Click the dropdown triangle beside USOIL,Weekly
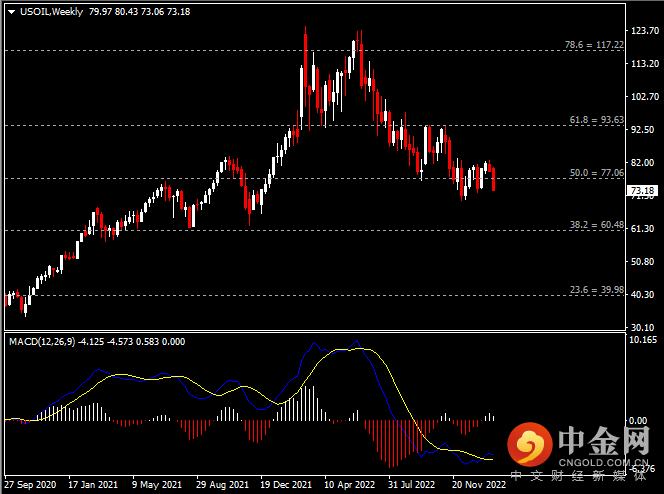Screen dimensions: 664x494 click(x=10, y=11)
